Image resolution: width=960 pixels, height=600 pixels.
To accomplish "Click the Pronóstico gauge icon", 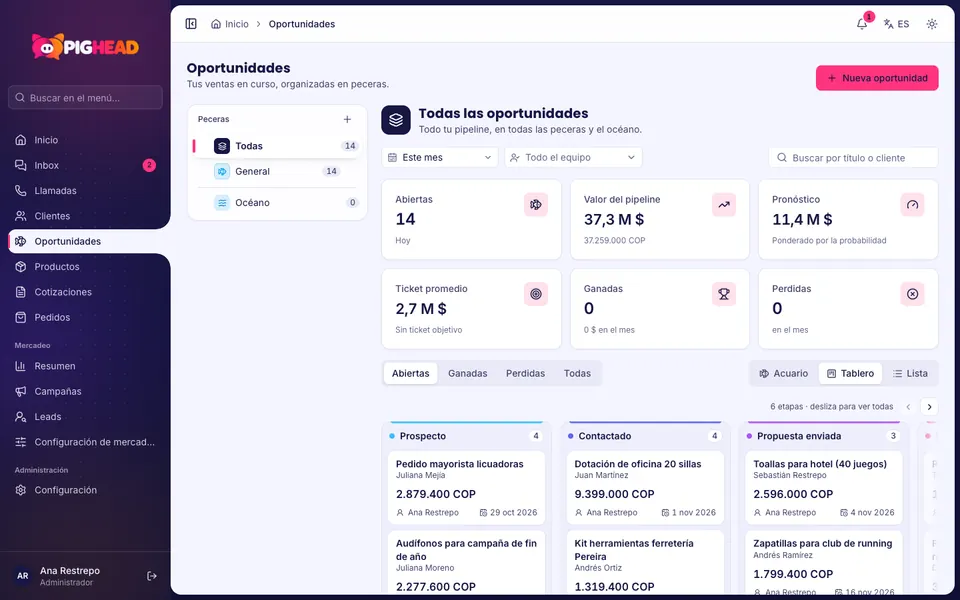I will coord(912,204).
